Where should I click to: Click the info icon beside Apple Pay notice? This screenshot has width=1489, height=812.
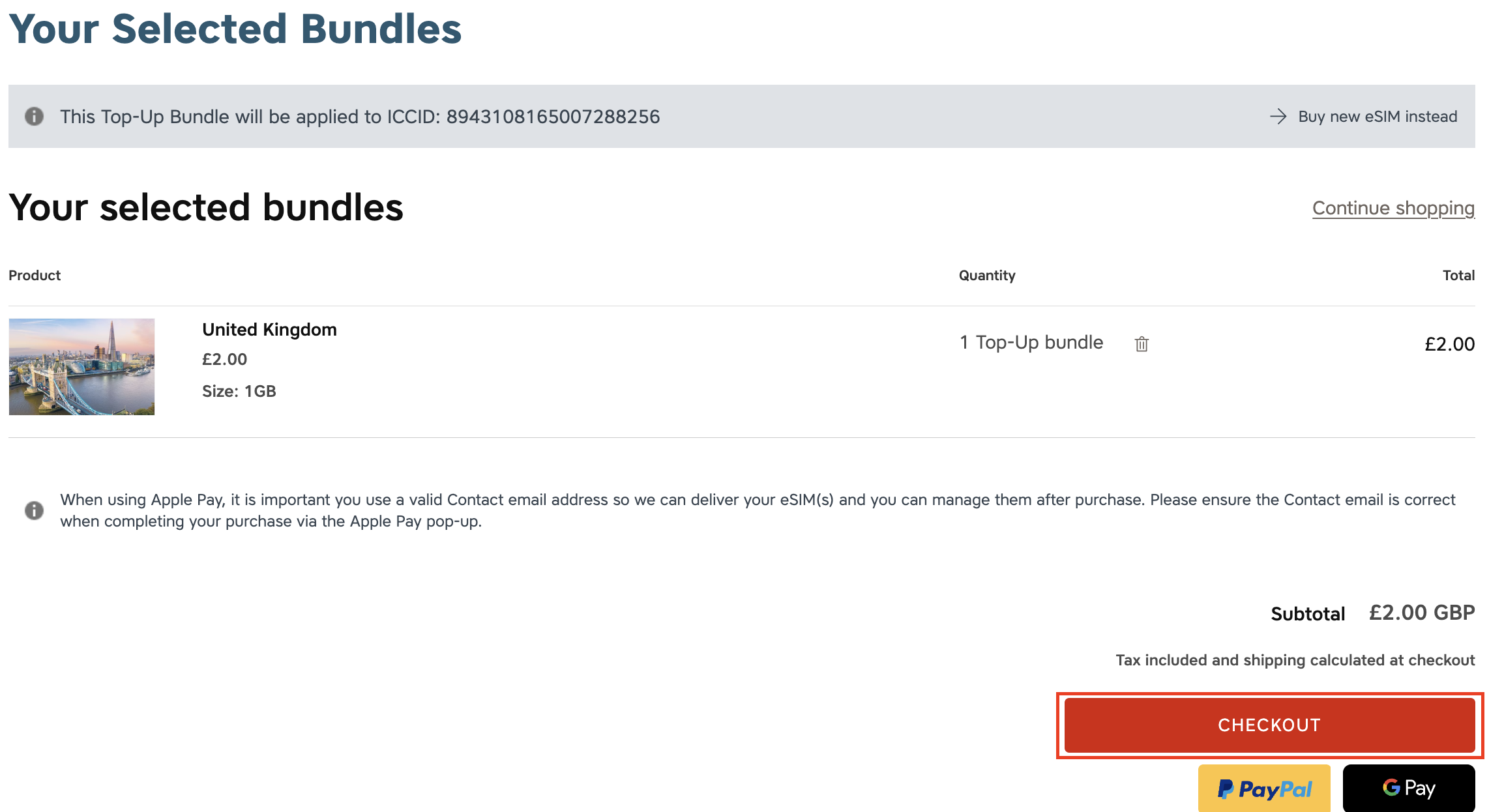coord(34,510)
